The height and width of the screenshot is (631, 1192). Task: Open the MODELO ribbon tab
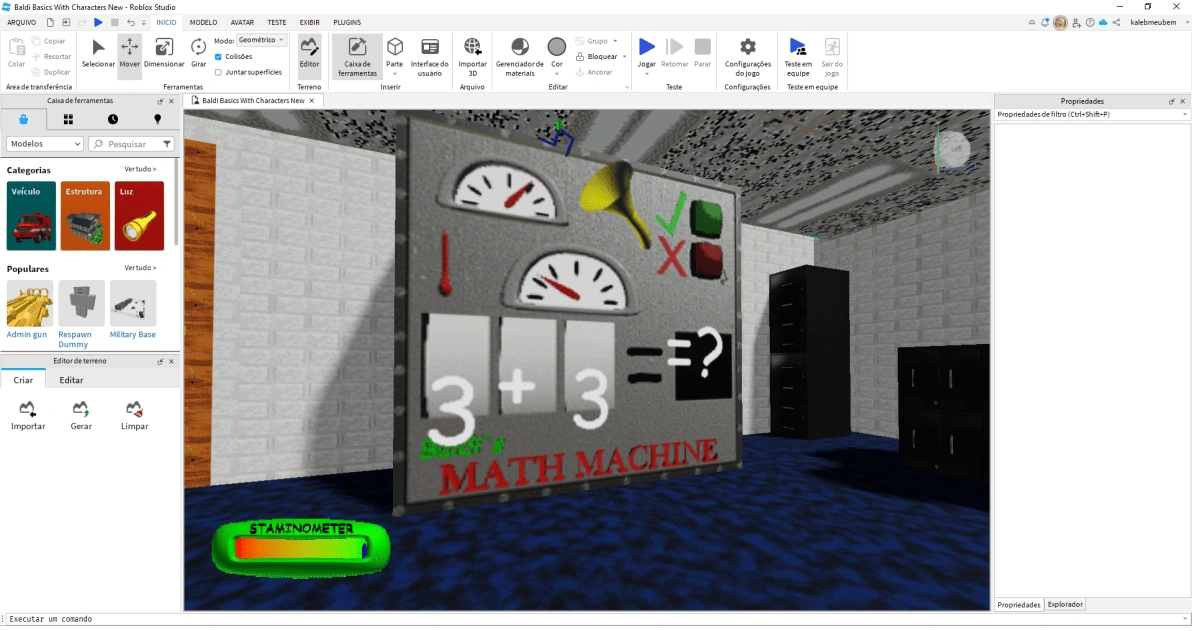pyautogui.click(x=203, y=21)
